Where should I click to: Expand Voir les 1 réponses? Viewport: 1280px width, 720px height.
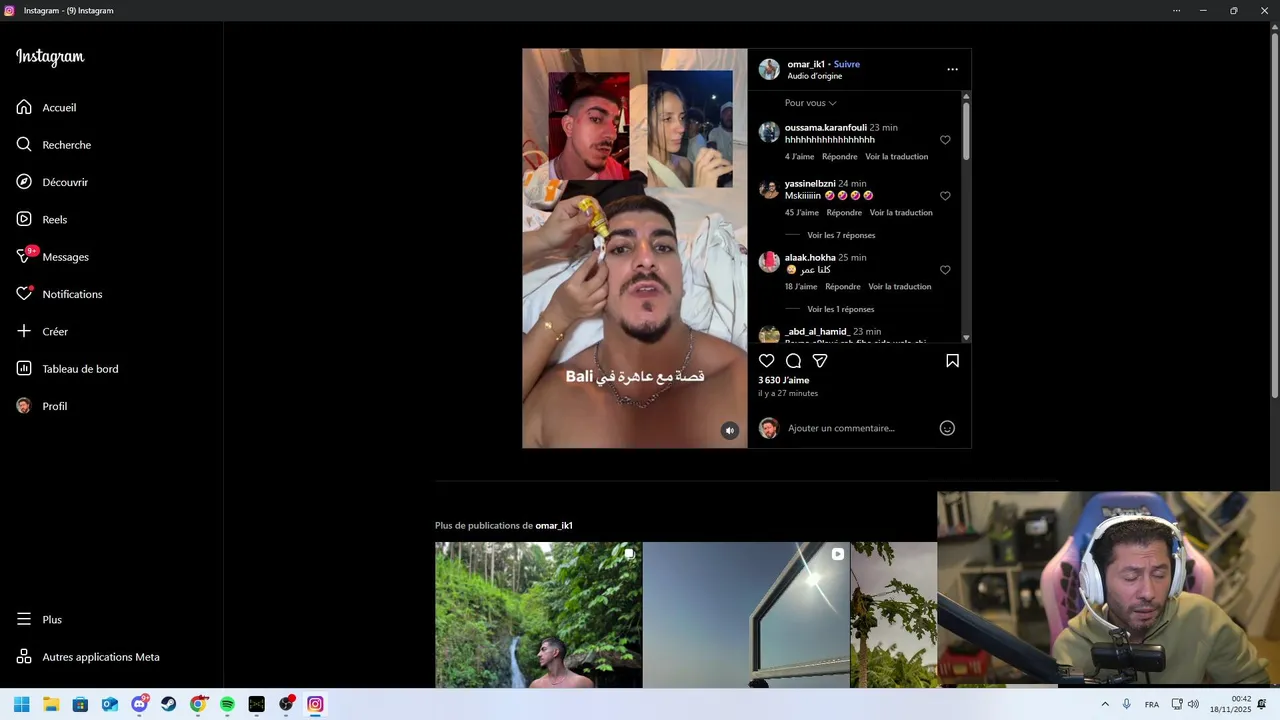point(841,309)
